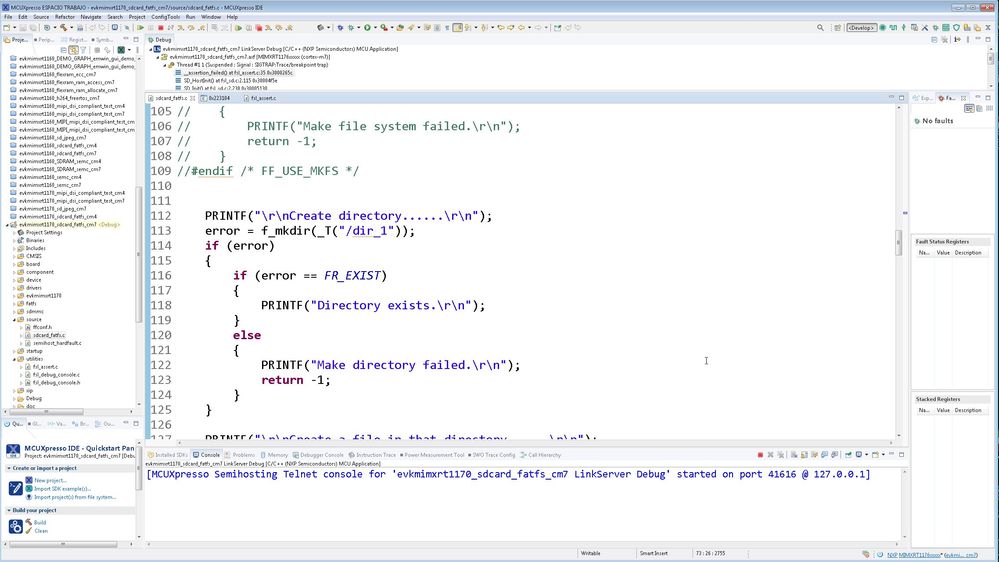
Task: Open the Faults view tab
Action: tap(949, 98)
